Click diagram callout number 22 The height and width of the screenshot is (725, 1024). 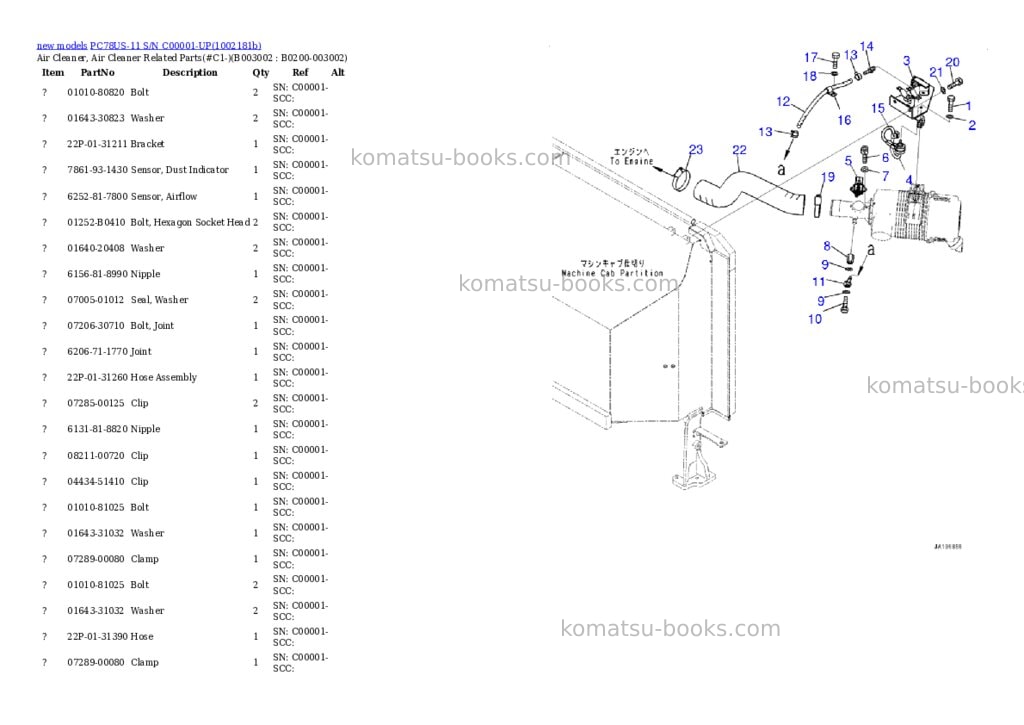(x=739, y=150)
